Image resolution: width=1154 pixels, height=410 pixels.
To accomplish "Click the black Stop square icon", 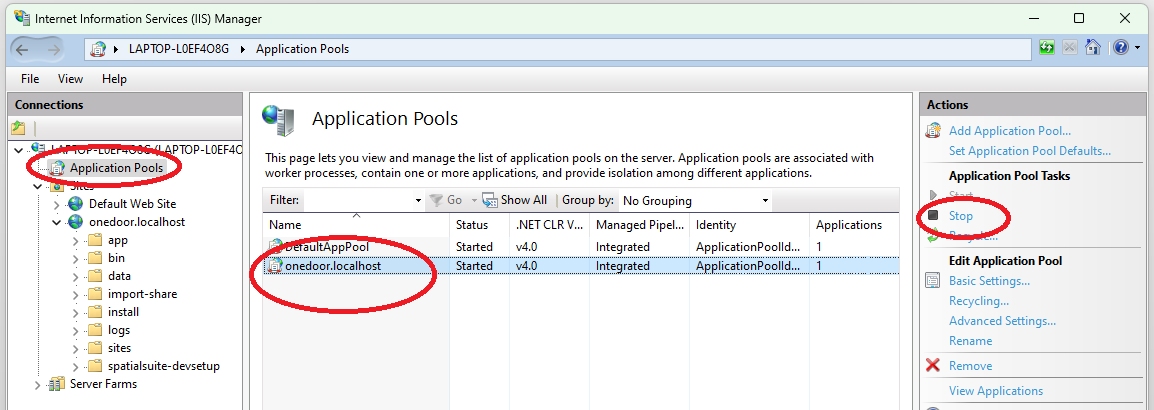I will 933,216.
